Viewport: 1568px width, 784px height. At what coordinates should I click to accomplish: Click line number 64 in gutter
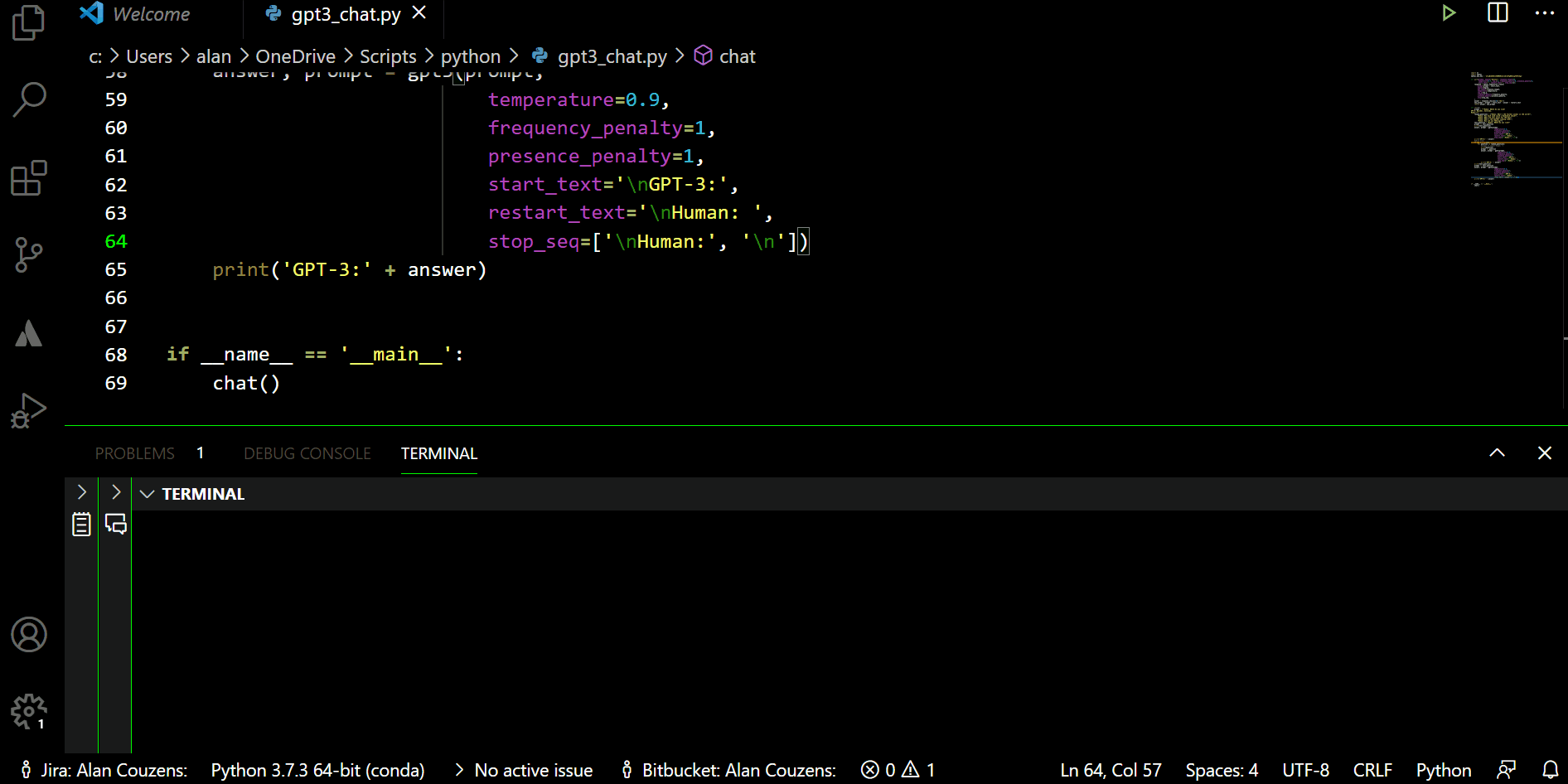click(x=116, y=241)
